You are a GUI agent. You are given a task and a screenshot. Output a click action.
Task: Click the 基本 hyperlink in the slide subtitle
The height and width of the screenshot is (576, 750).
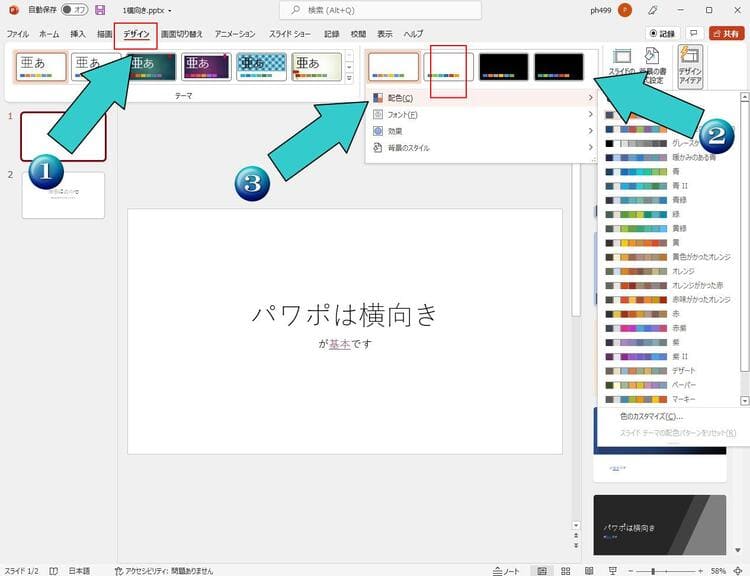click(x=340, y=343)
